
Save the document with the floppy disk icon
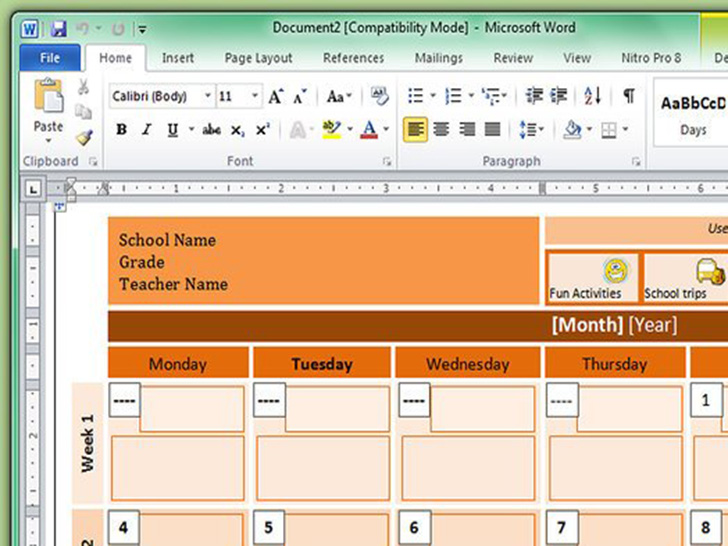[x=58, y=29]
